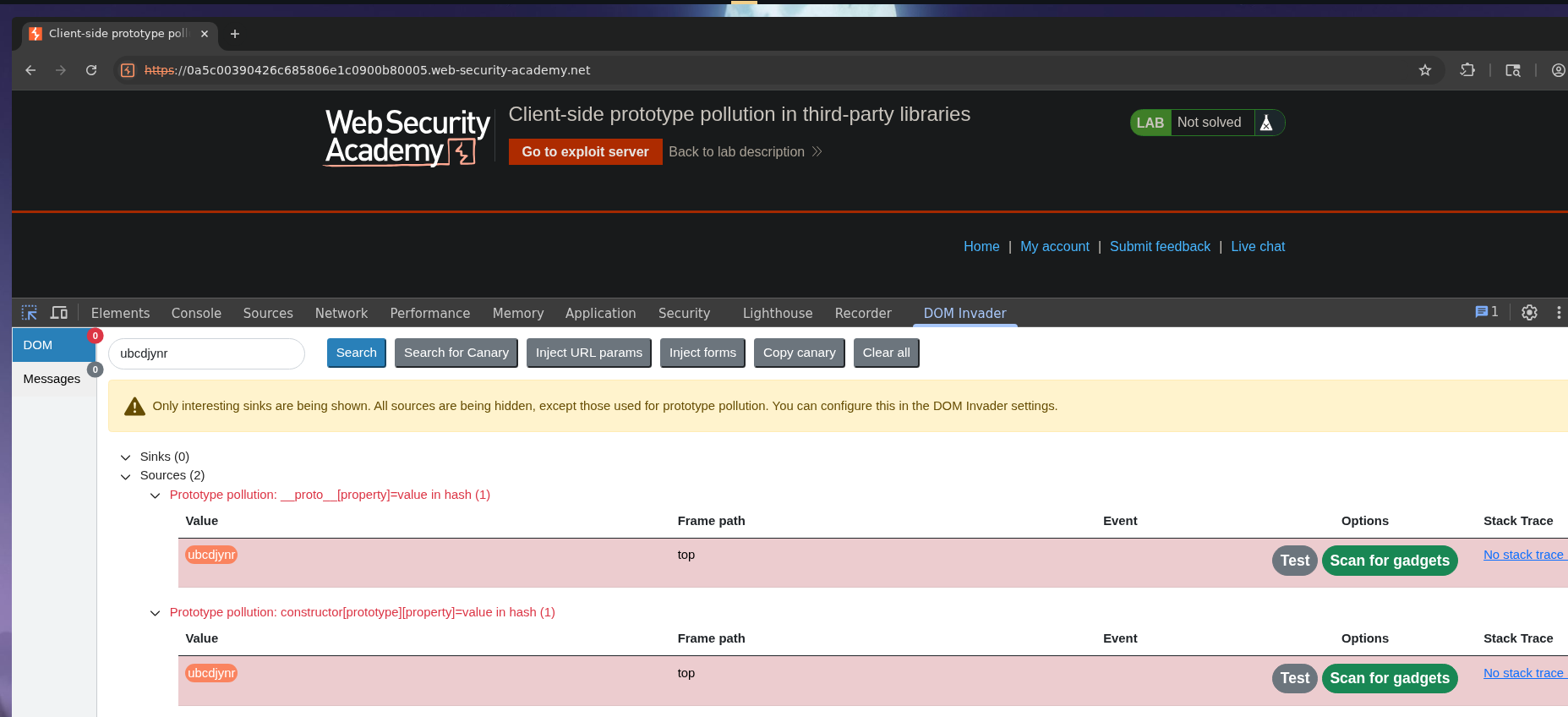Screen dimensions: 1568x717
Task: Click the Inject URL params button
Action: coord(589,353)
